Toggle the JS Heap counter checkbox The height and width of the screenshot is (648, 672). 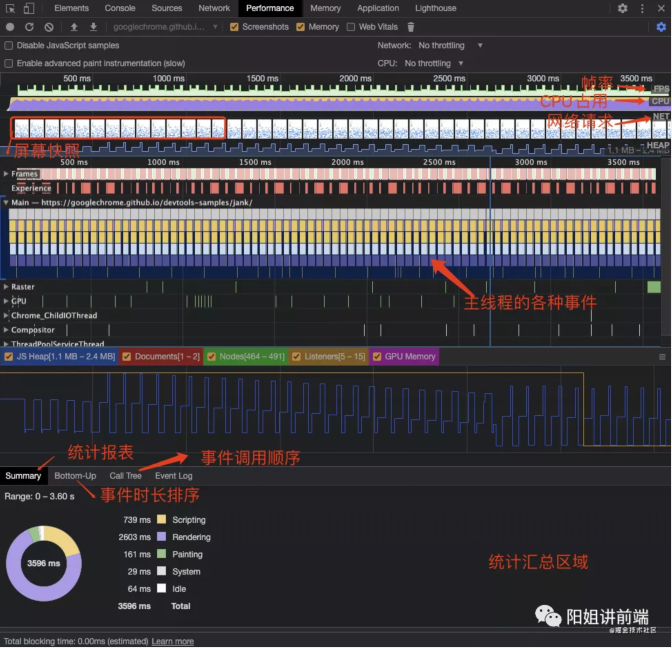(x=9, y=357)
